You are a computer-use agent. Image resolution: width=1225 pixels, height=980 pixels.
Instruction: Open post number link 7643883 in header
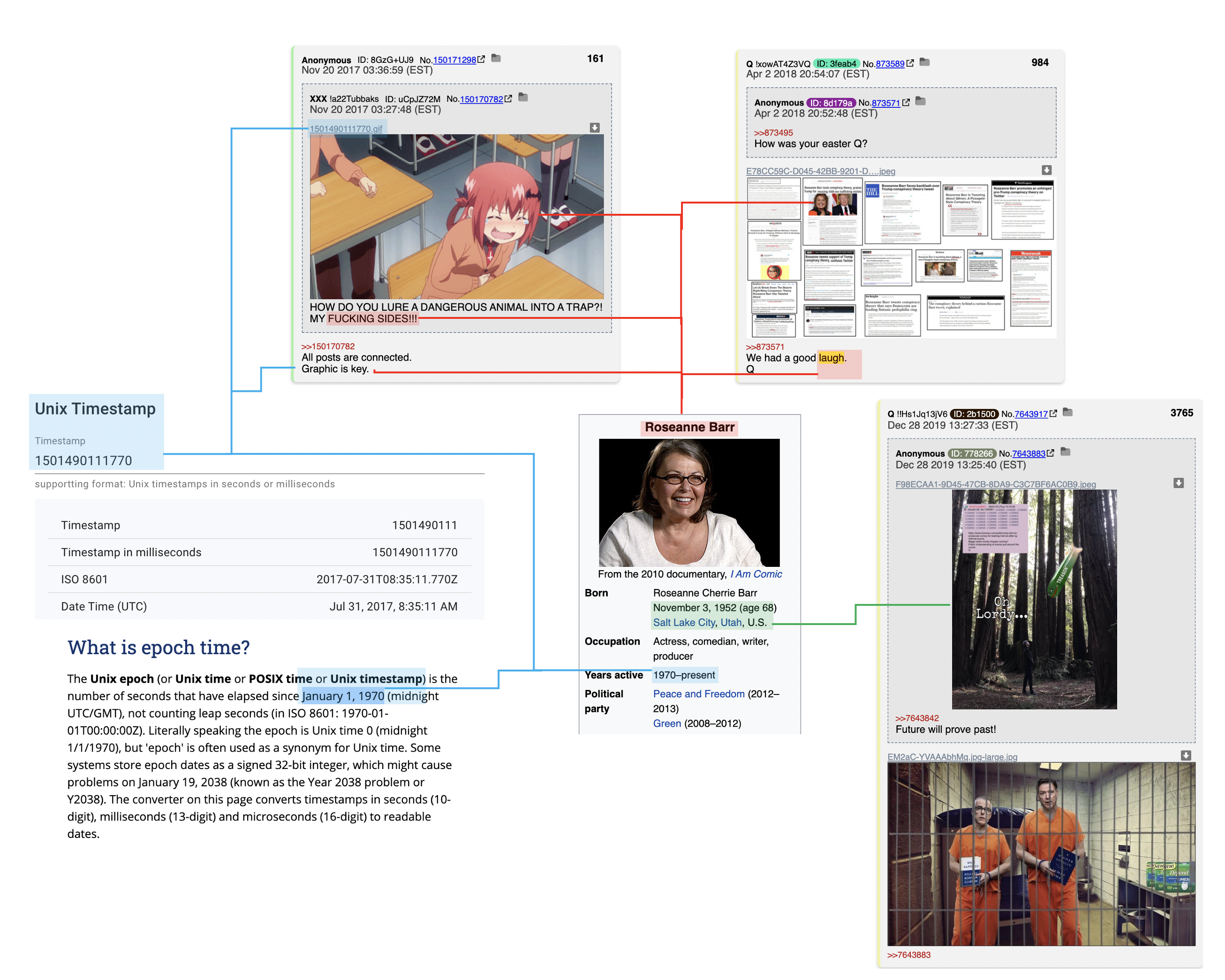1028,454
